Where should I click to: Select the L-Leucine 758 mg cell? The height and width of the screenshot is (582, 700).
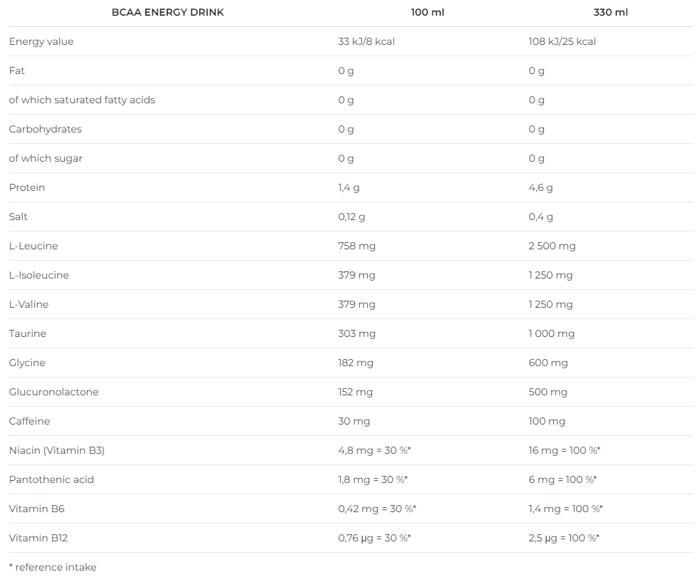pos(357,246)
